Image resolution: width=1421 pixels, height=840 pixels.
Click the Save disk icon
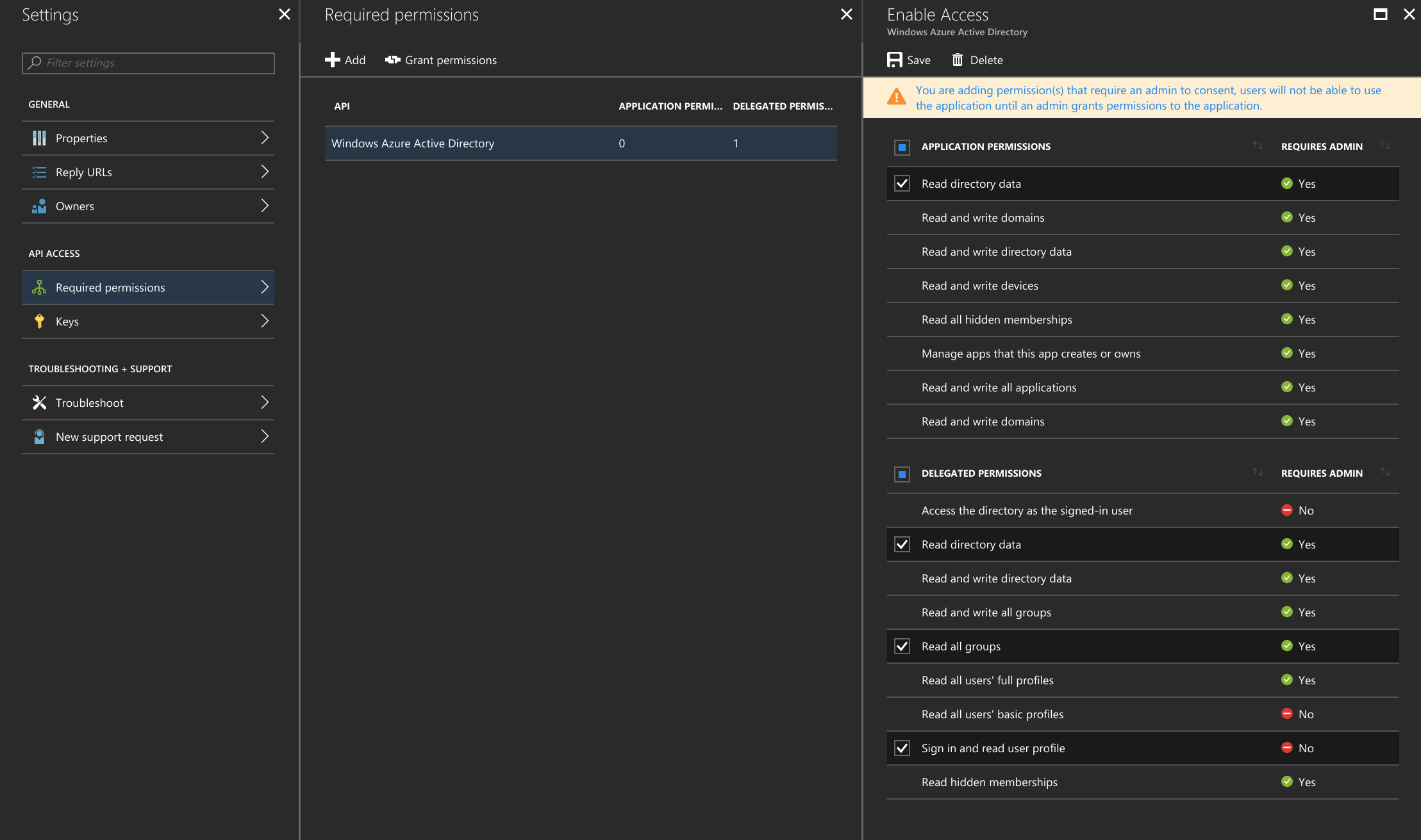pyautogui.click(x=894, y=60)
